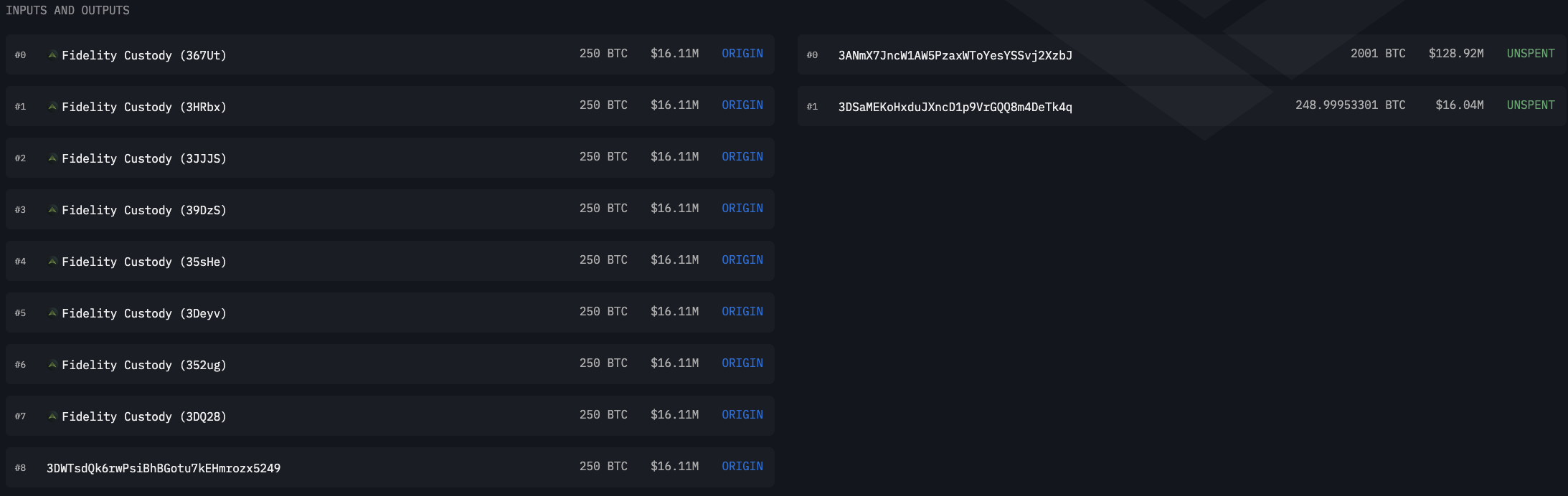The width and height of the screenshot is (1568, 496).
Task: Click ORIGIN on the 3DQ28 input row
Action: coord(742,415)
